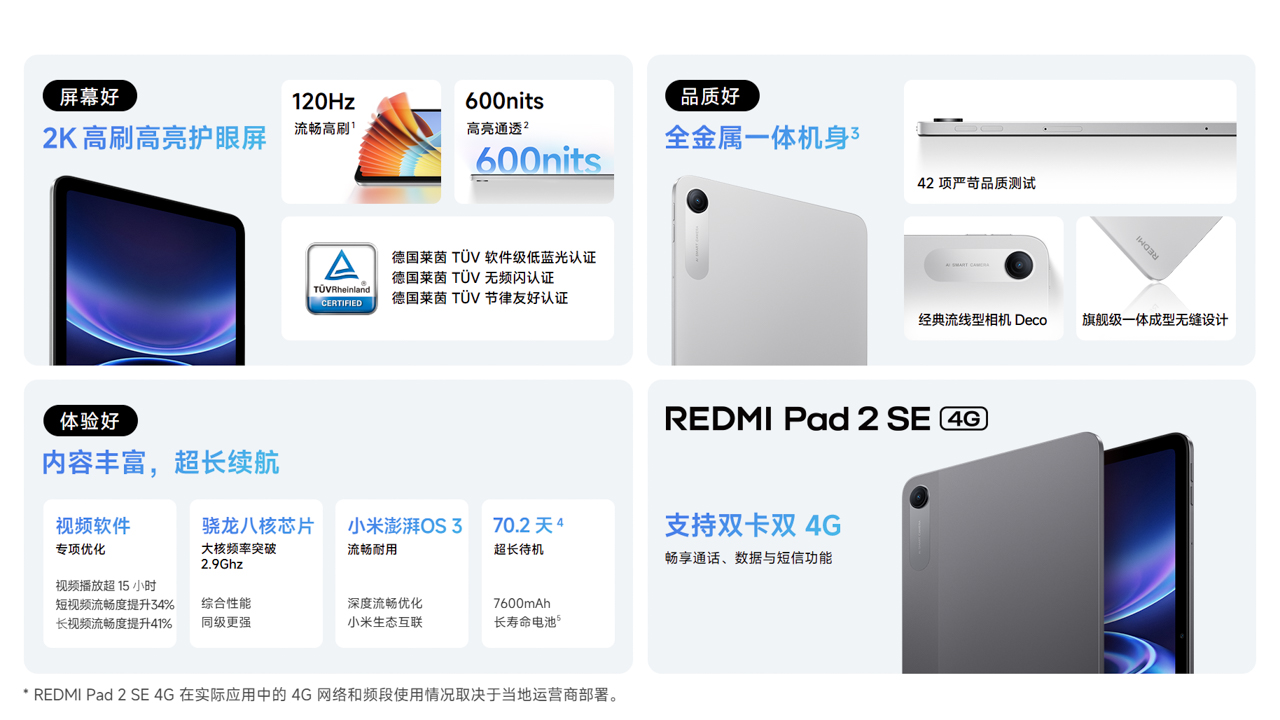Image resolution: width=1280 pixels, height=720 pixels.
Task: Open the 骁龙八核芯片 card
Action: (x=256, y=574)
